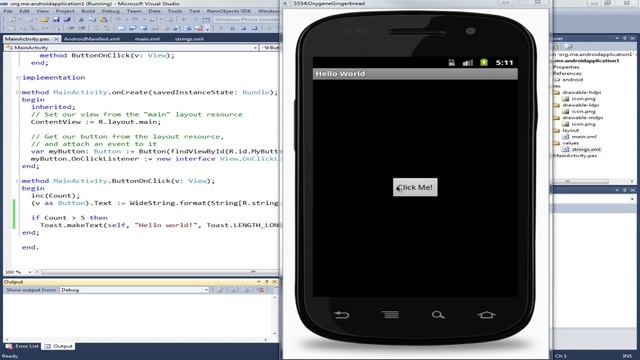Select the Properties node in Solution Explorer

[x=566, y=67]
